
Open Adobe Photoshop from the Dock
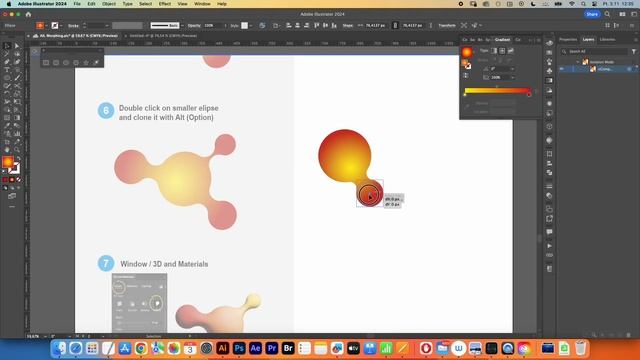point(239,348)
